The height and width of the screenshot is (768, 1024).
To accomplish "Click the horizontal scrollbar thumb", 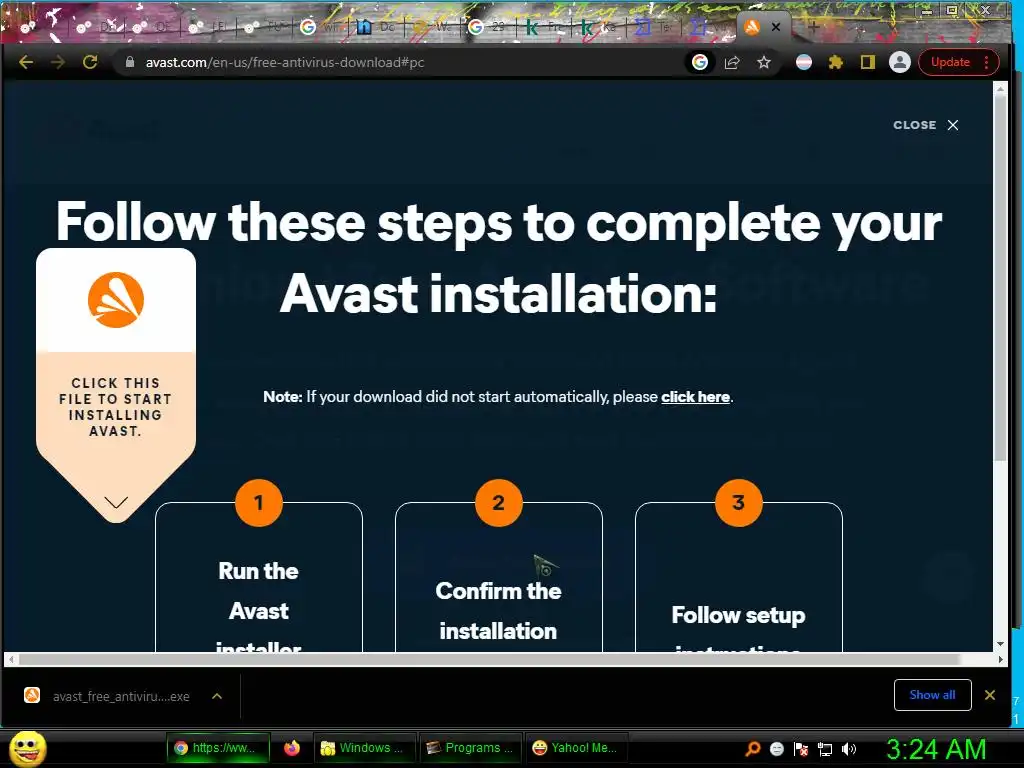I will pyautogui.click(x=490, y=660).
